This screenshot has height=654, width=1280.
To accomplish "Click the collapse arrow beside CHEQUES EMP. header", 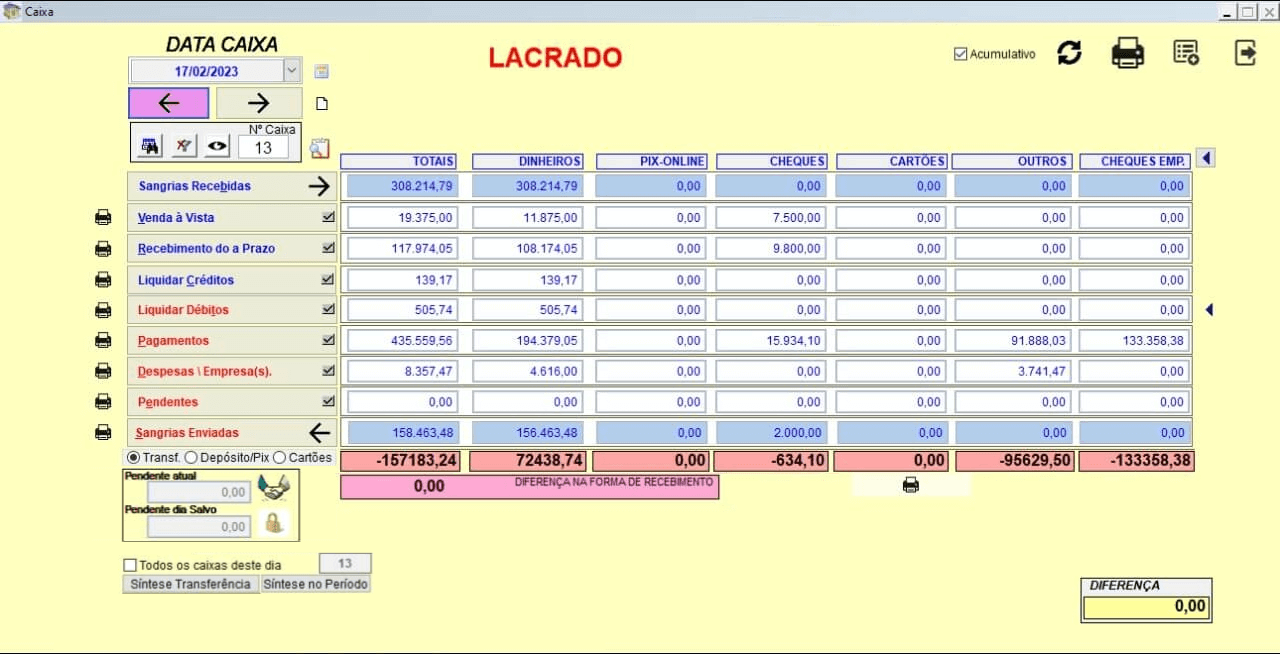I will tap(1205, 158).
